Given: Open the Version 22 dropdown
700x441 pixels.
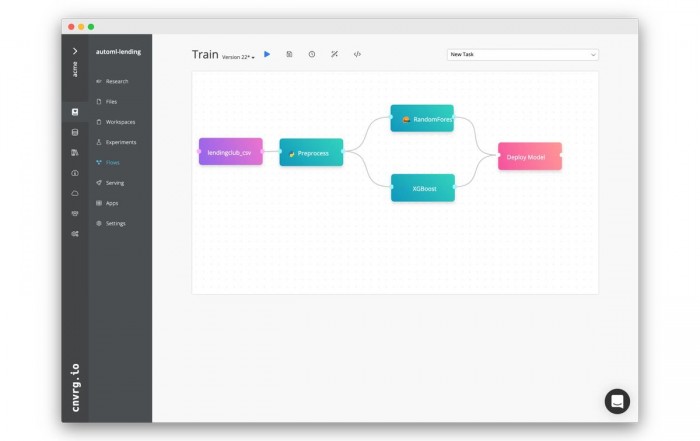Looking at the screenshot, I should click(239, 57).
